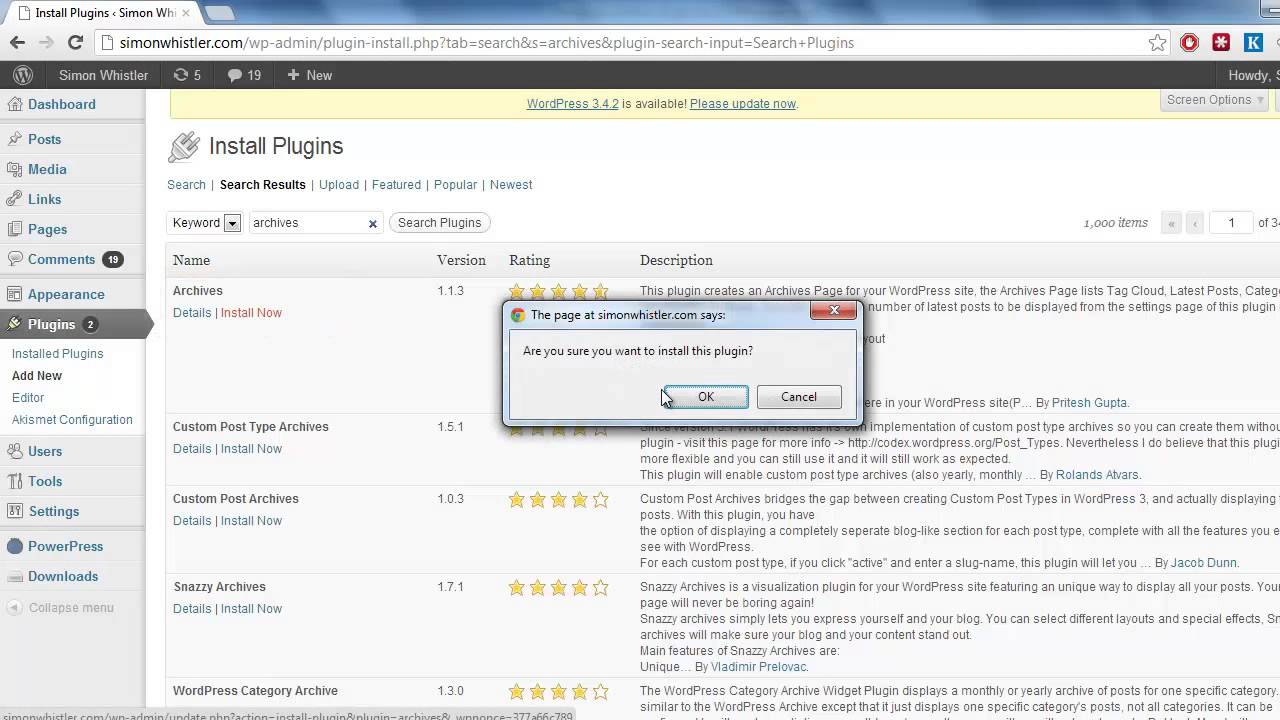The image size is (1280, 720).
Task: Click the Search filter link
Action: (186, 185)
